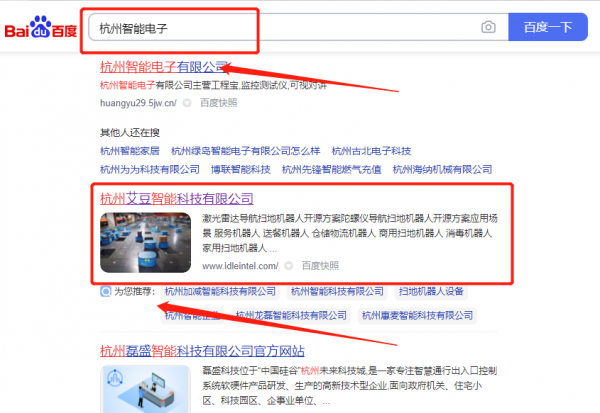Screen dimensions: 600x413
Task: Click the warehouse robots thumbnail image
Action: point(145,243)
